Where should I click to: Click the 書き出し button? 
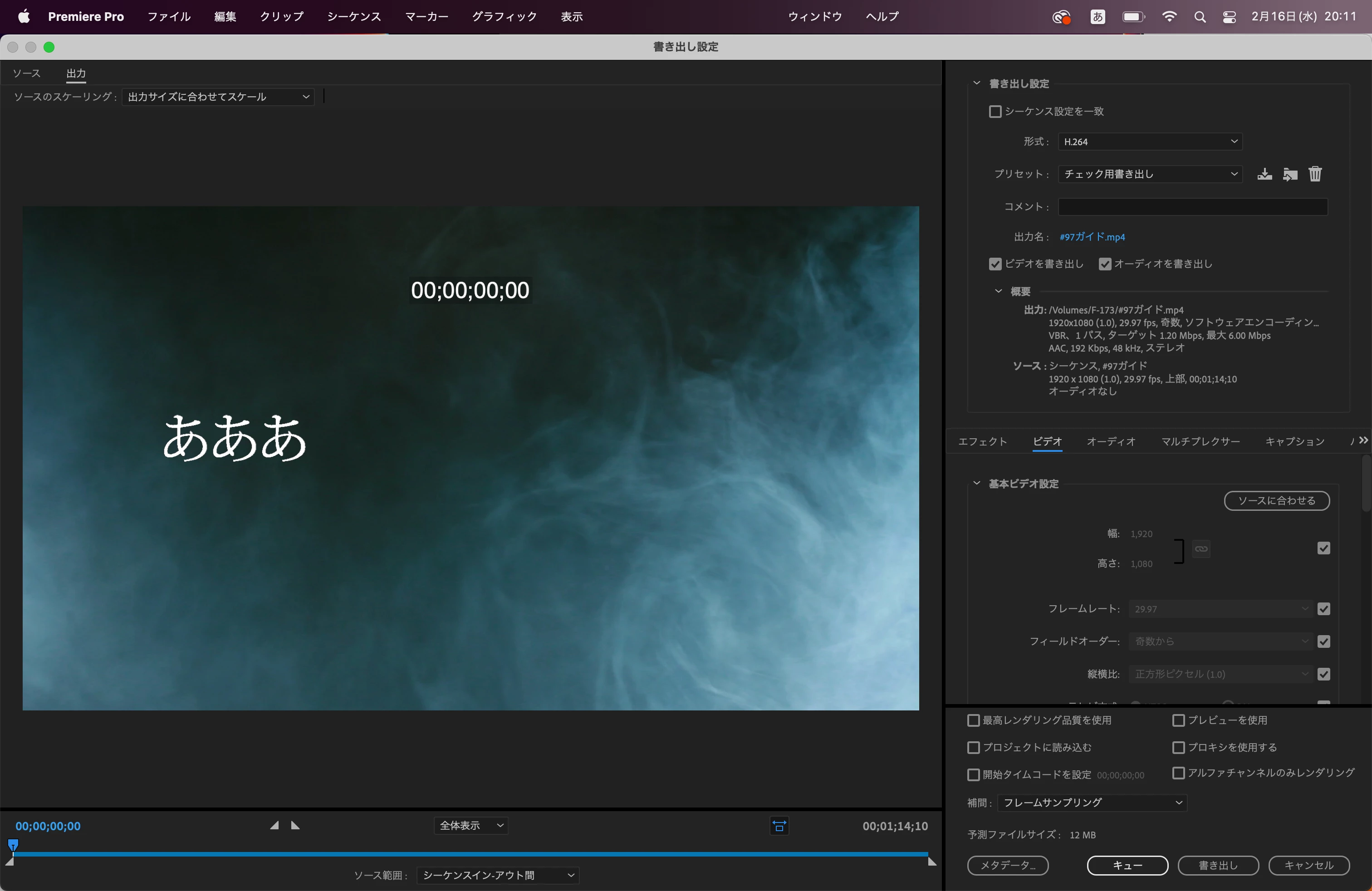point(1218,865)
